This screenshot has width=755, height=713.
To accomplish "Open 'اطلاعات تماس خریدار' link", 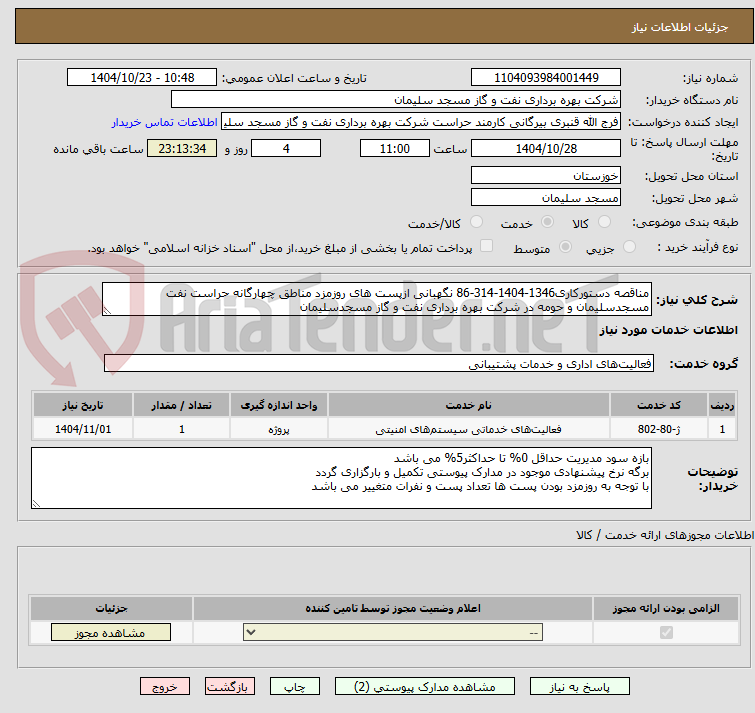I will pyautogui.click(x=165, y=122).
